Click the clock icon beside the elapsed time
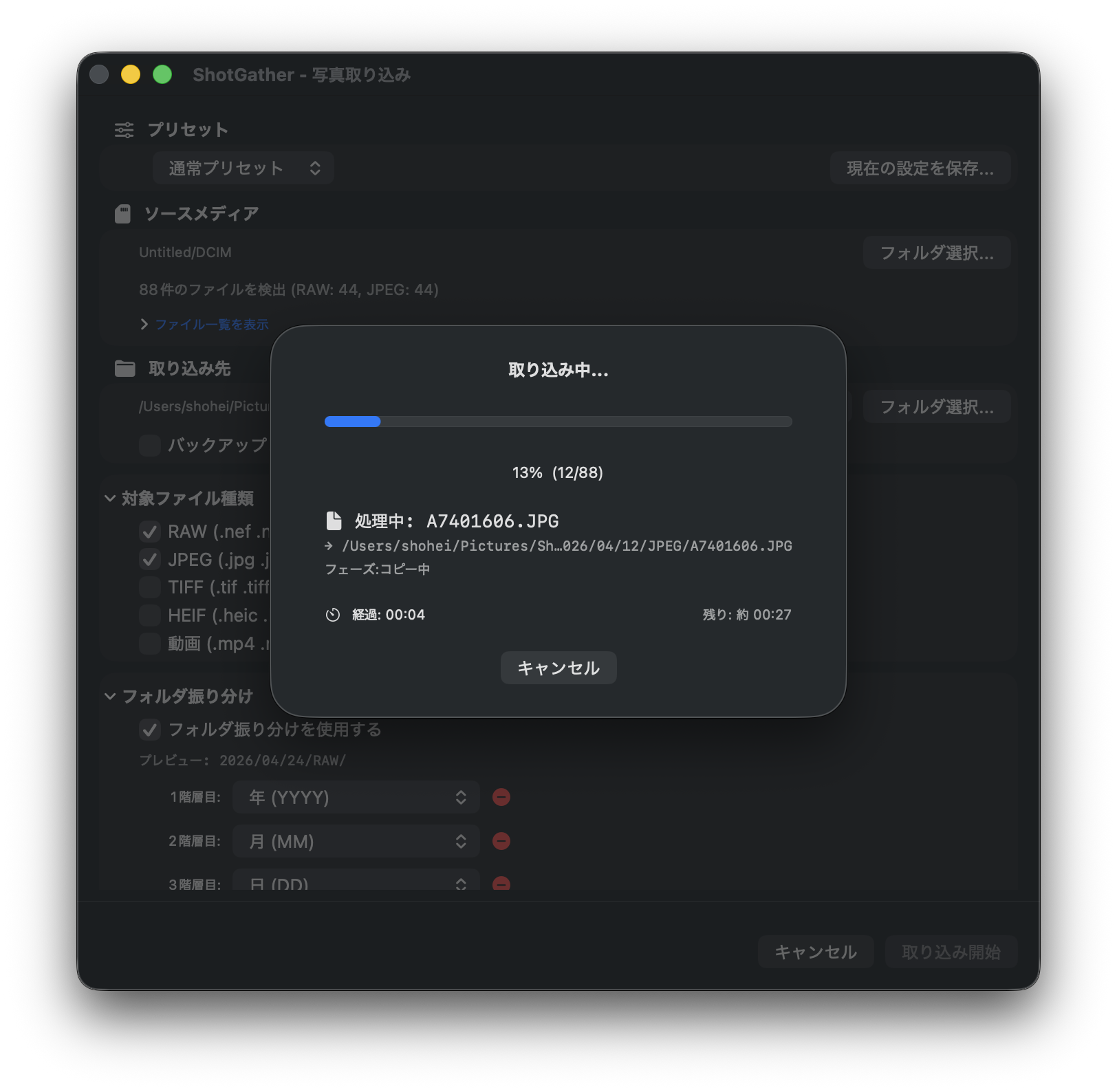Image resolution: width=1117 pixels, height=1092 pixels. click(333, 615)
